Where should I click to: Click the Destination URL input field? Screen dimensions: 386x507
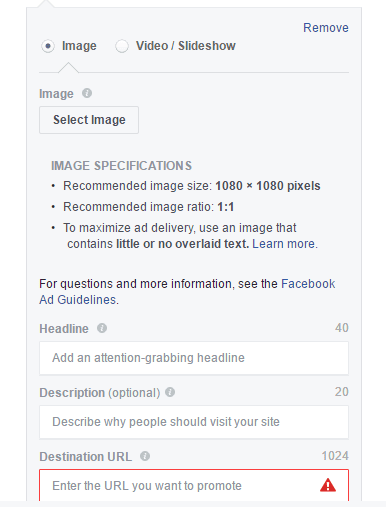(x=194, y=485)
